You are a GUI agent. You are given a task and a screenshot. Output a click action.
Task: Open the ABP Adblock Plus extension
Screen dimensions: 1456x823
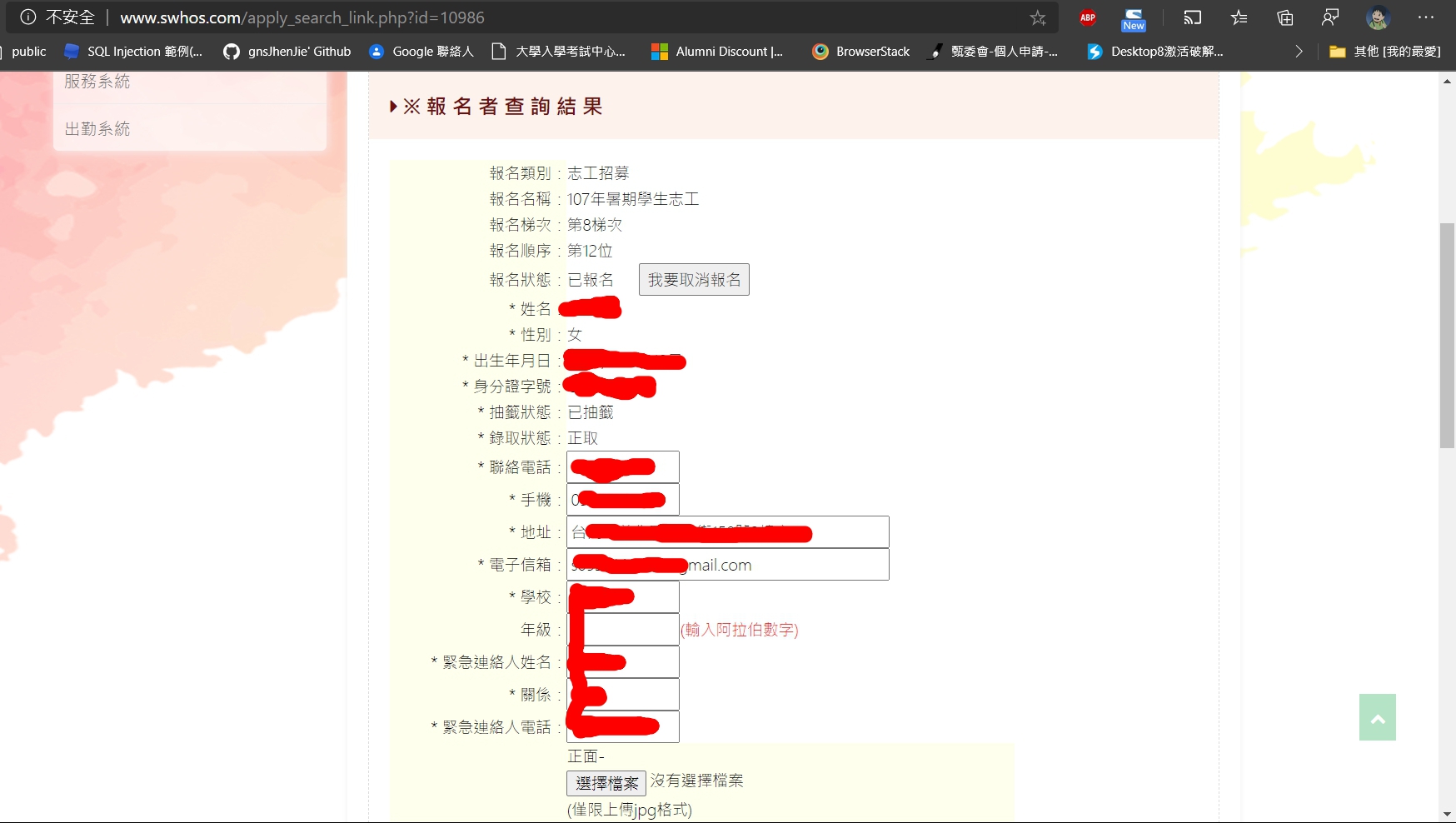click(x=1088, y=17)
